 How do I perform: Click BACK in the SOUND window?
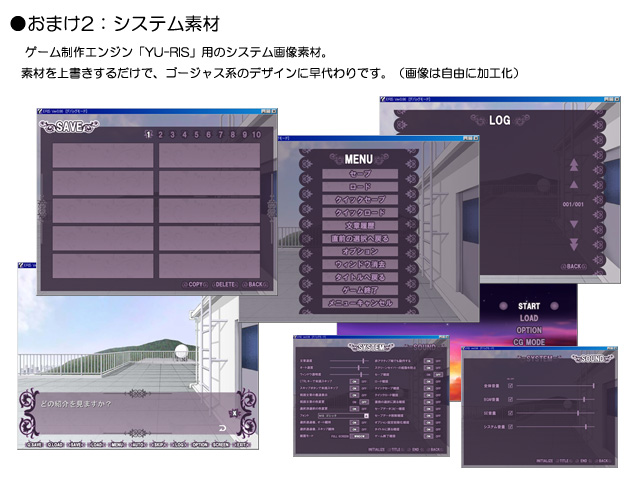click(603, 461)
